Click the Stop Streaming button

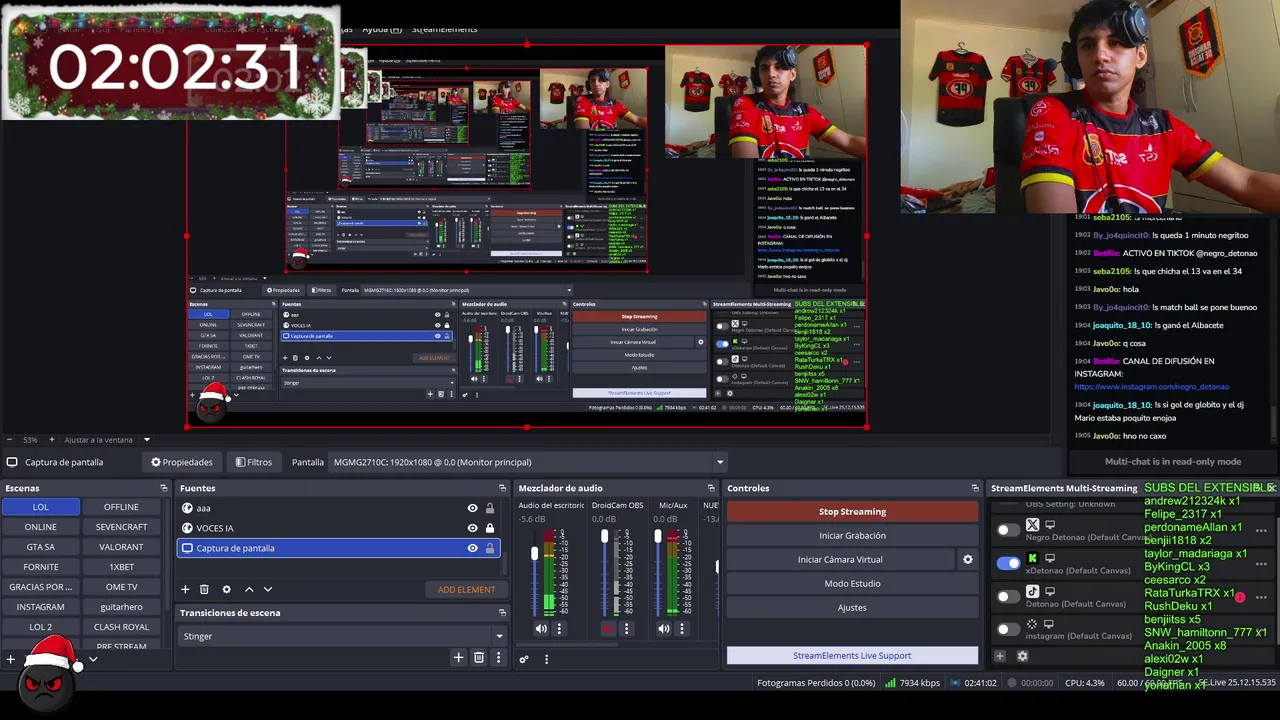coord(852,512)
